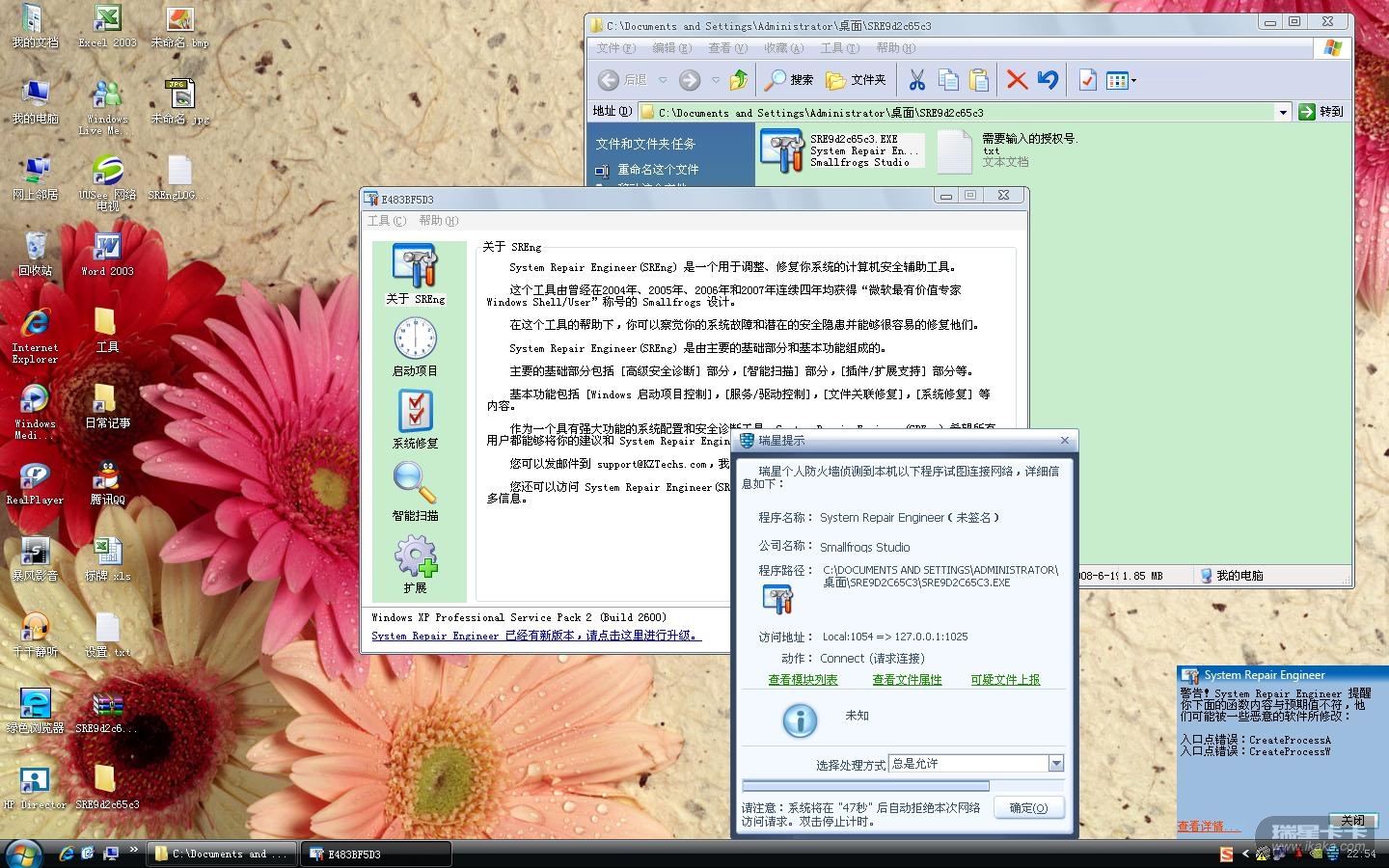Viewport: 1389px width, 868px height.
Task: Select the SRE9d2c65c3.EXE file in Explorer
Action: click(842, 150)
